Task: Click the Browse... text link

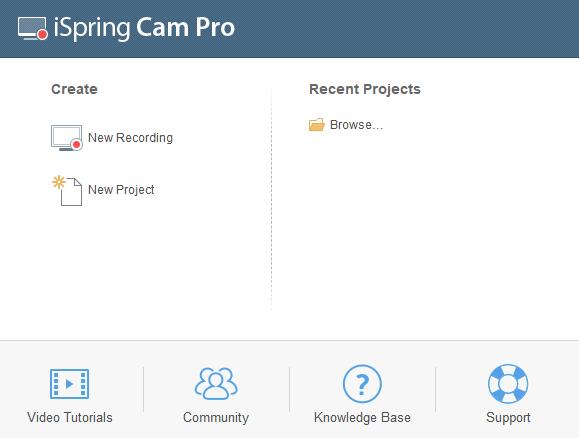Action: [x=356, y=125]
